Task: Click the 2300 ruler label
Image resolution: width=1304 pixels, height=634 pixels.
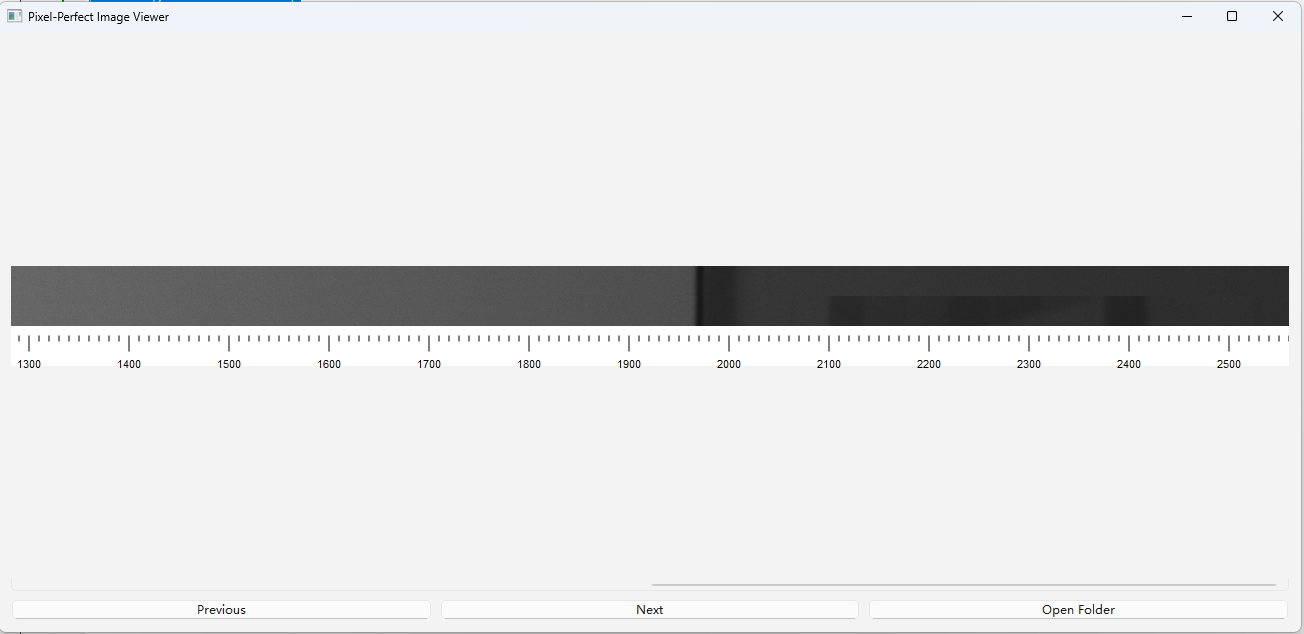Action: tap(1029, 364)
